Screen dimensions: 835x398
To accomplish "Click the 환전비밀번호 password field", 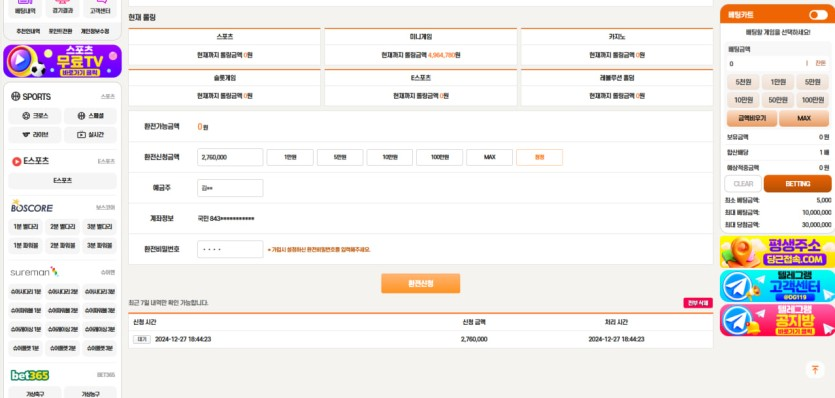I will point(230,249).
